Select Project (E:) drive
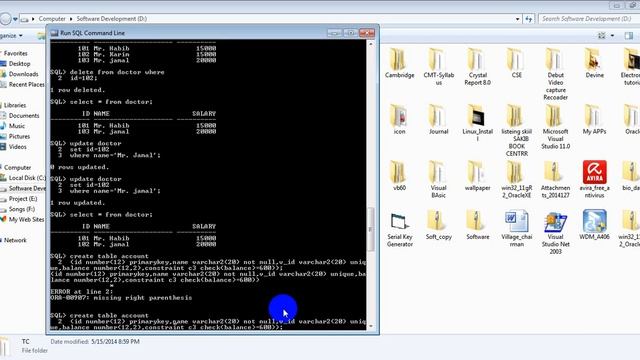The height and width of the screenshot is (360, 640). 22,199
